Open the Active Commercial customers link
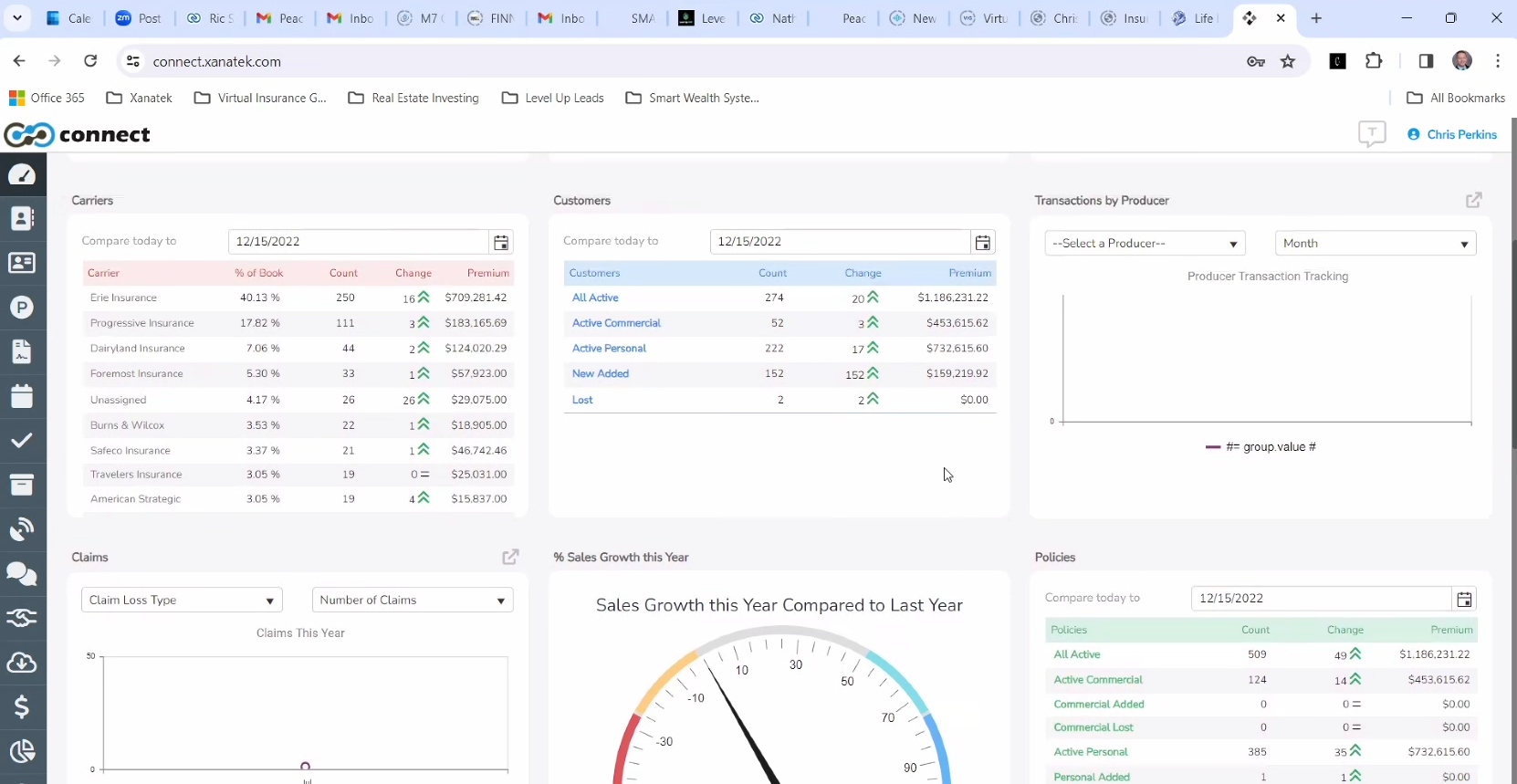 pyautogui.click(x=616, y=323)
